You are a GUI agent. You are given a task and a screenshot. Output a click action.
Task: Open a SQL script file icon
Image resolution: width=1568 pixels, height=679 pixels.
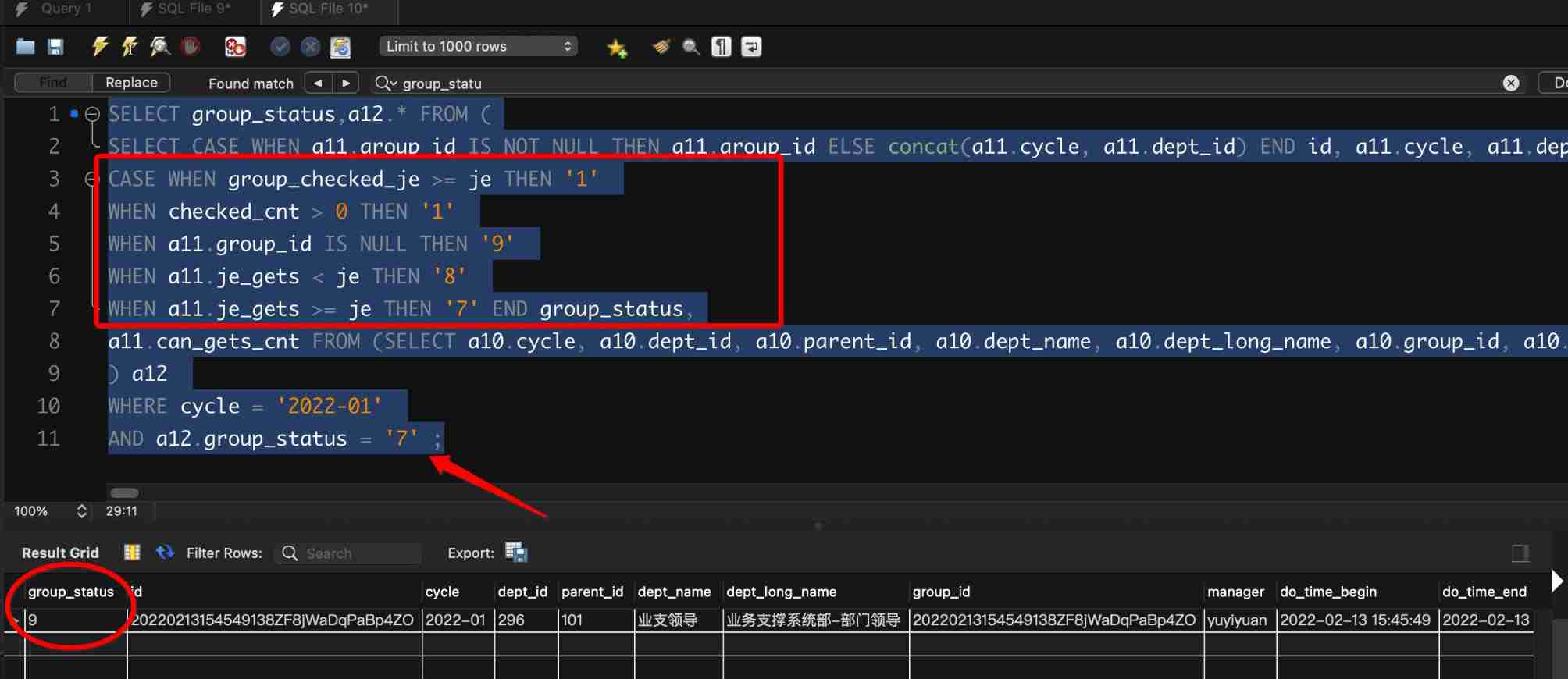pyautogui.click(x=26, y=47)
